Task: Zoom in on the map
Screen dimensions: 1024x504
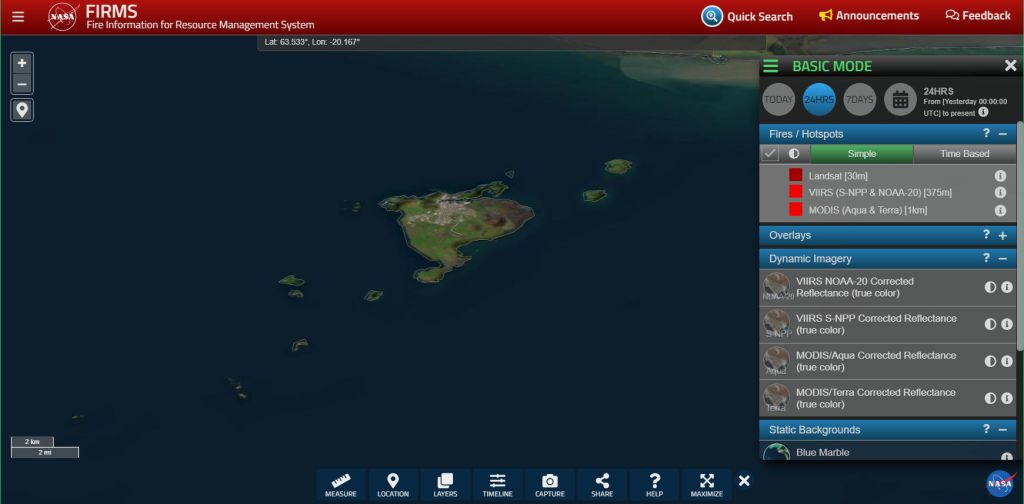Action: tap(22, 62)
